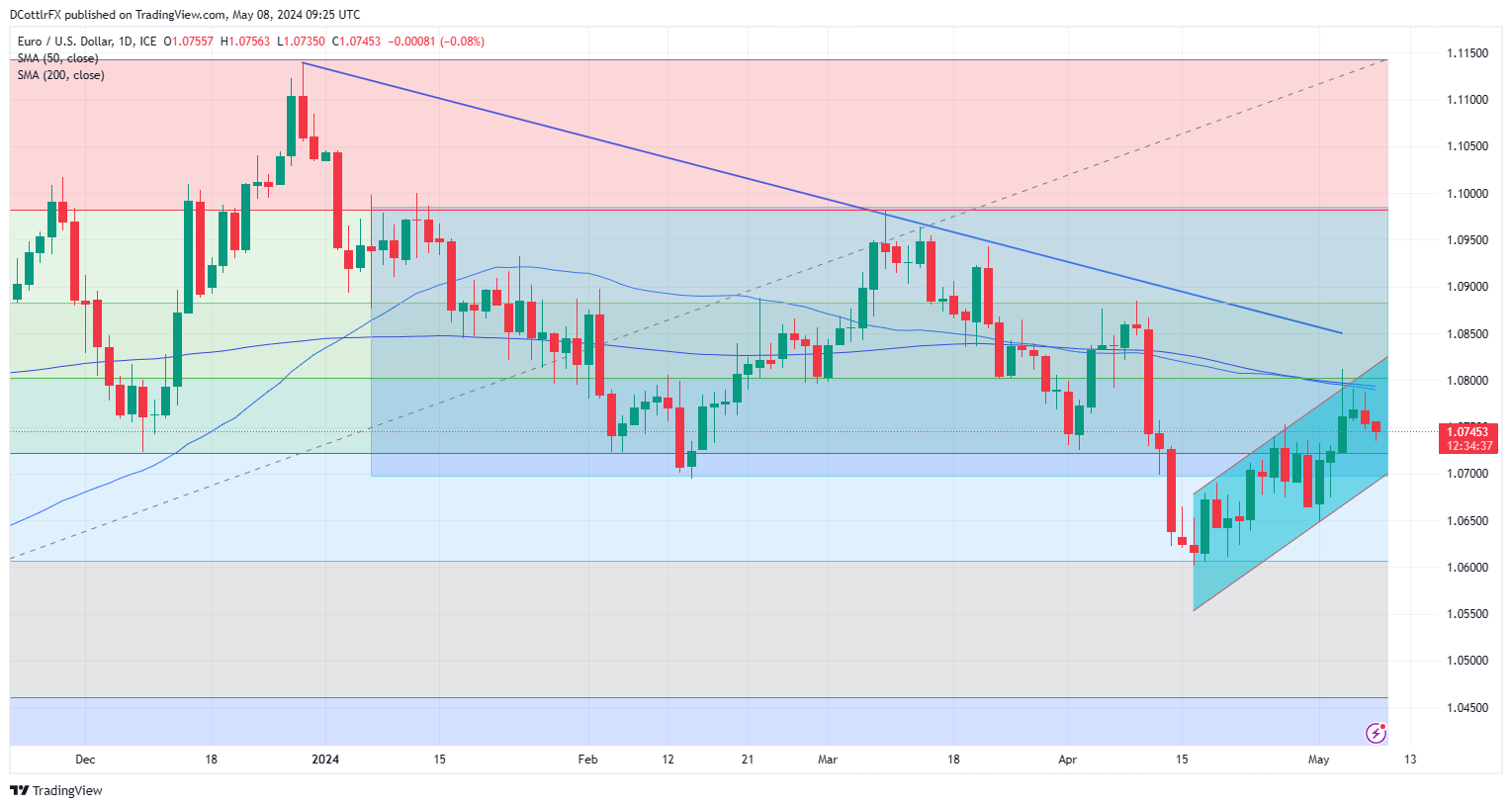
Task: Click the 1.06500 price axis label
Action: point(1468,521)
